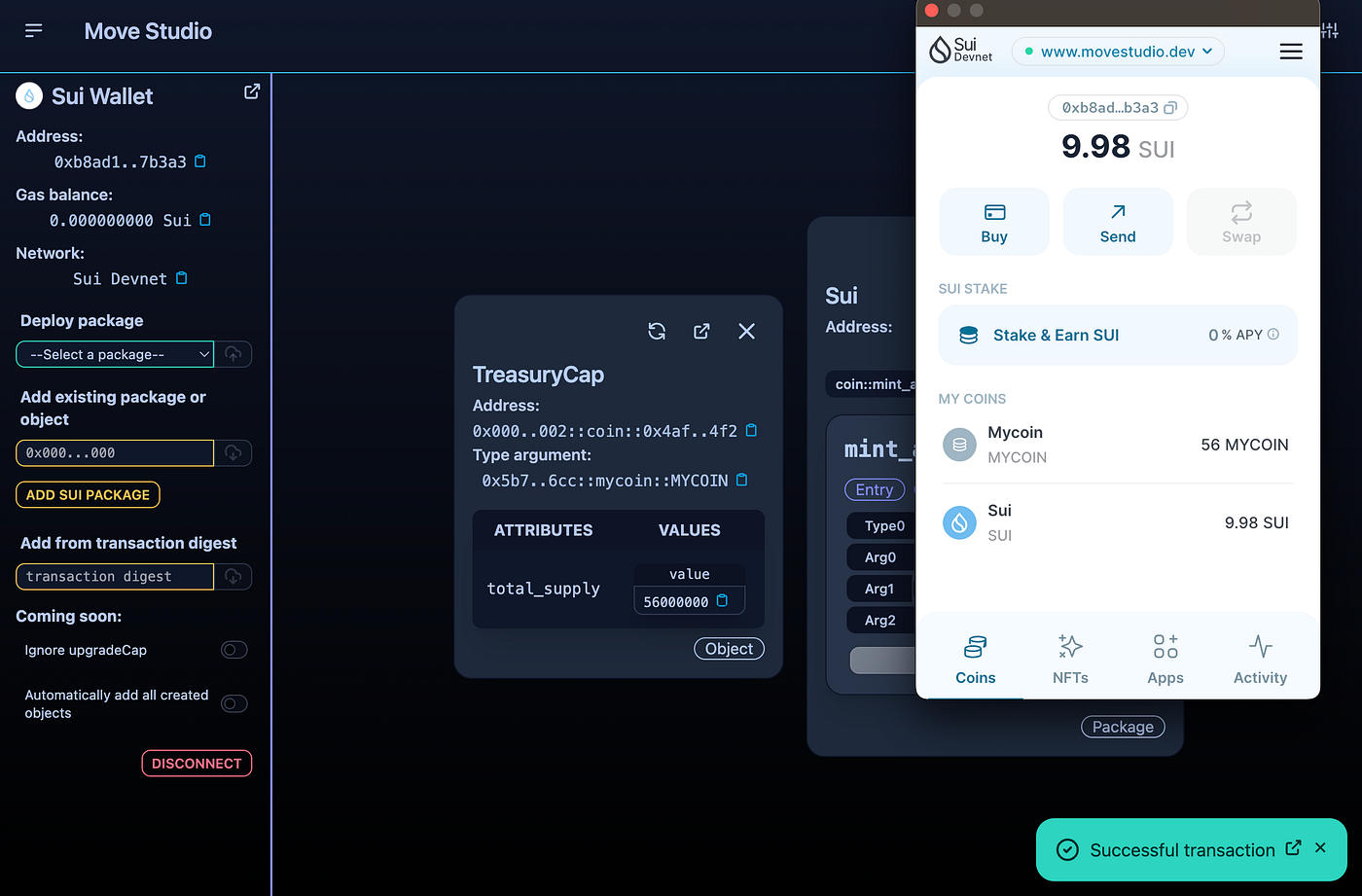This screenshot has height=896, width=1362.
Task: Click the Type0 argument label
Action: coord(882,526)
